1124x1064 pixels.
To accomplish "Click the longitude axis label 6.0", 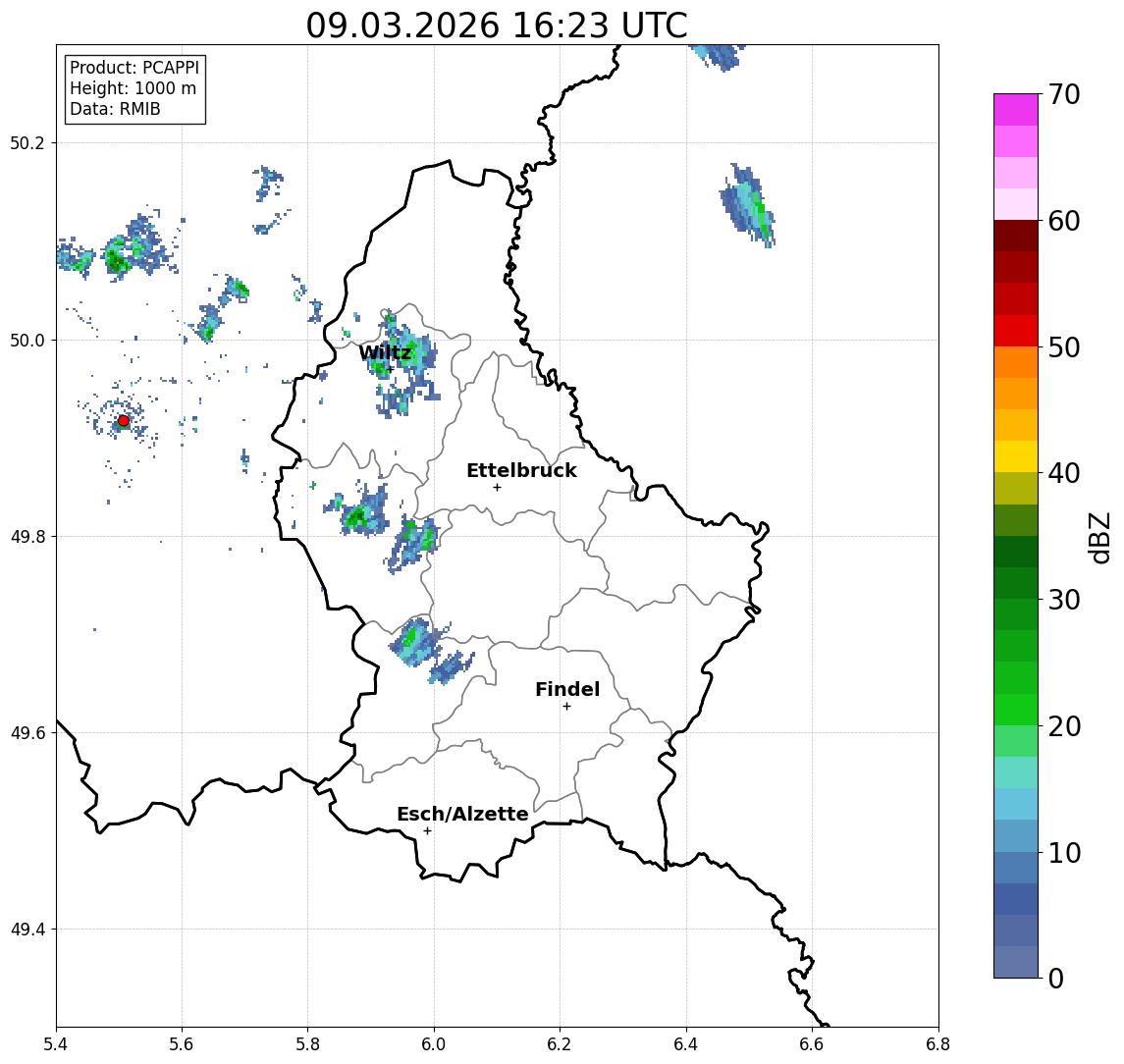I will (434, 1044).
